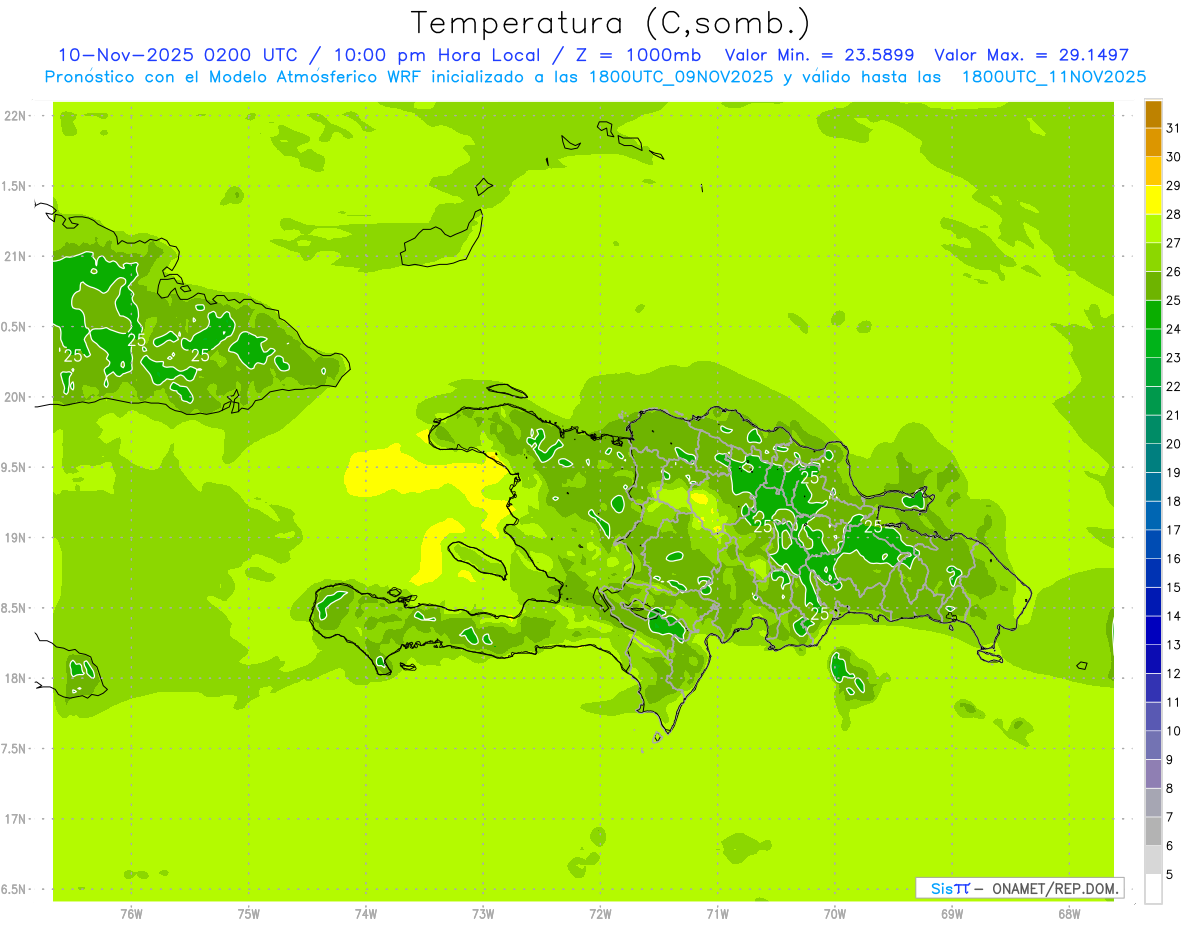This screenshot has width=1200, height=927.
Task: Select the yellow swatch between 28 and 29
Action: coord(1153,200)
